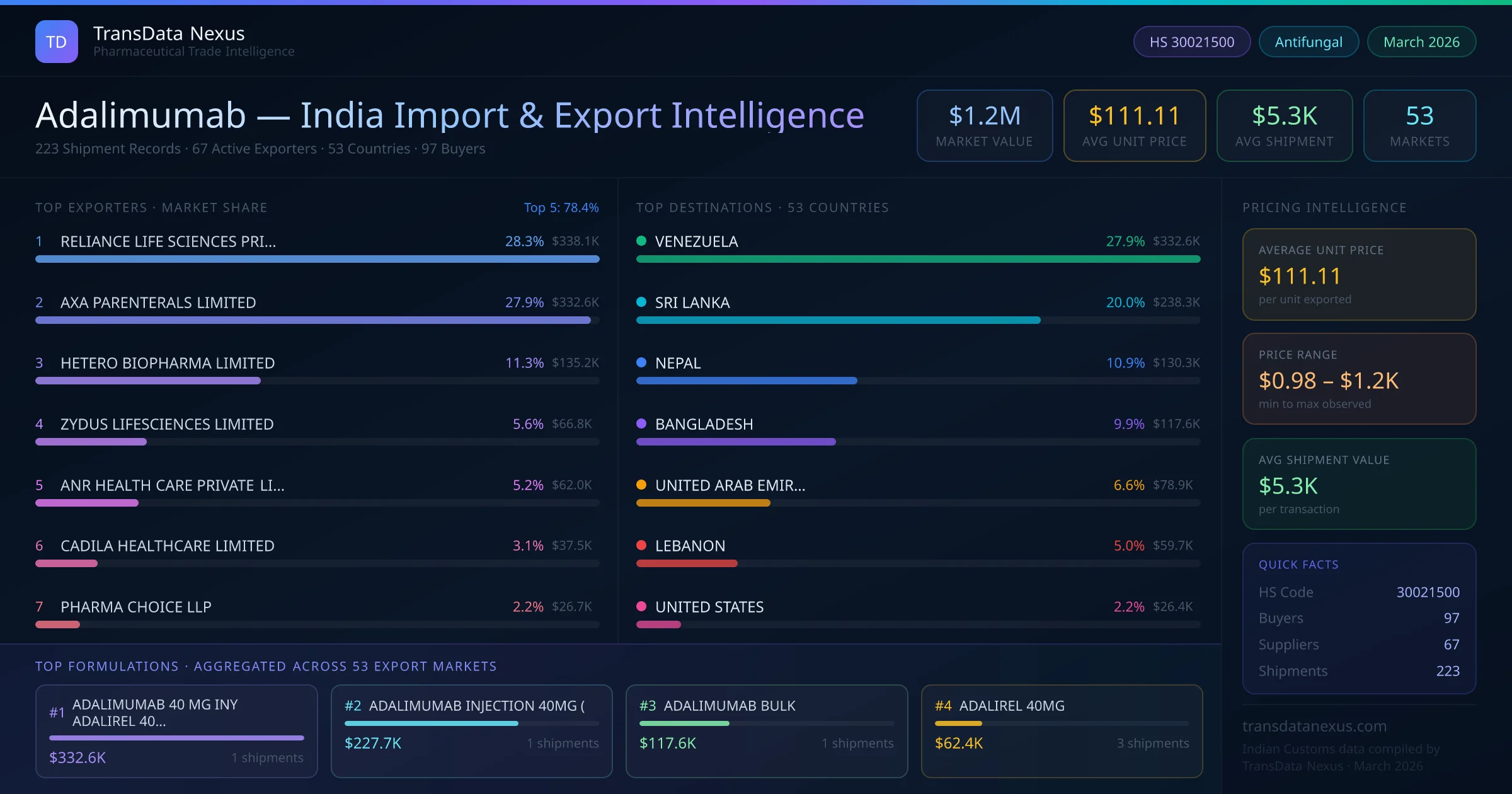Image resolution: width=1512 pixels, height=794 pixels.
Task: Select the Antifungal tag pill
Action: 1308,42
